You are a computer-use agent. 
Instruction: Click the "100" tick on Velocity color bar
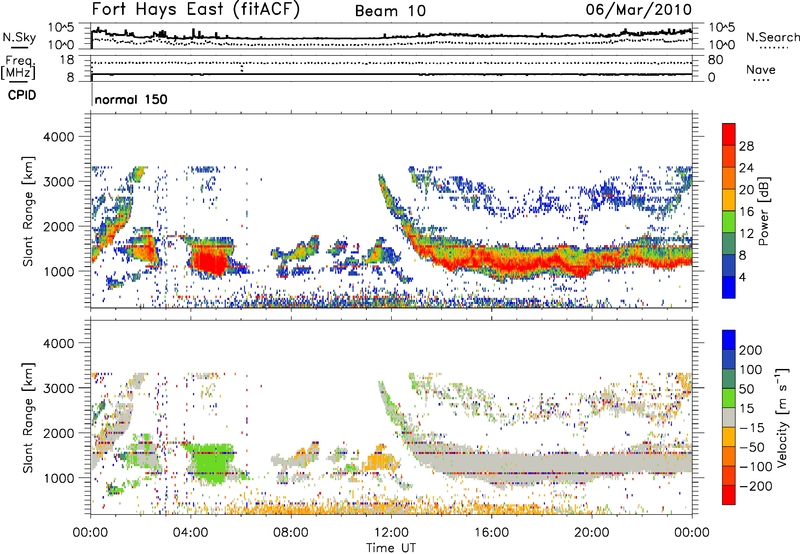pos(750,370)
